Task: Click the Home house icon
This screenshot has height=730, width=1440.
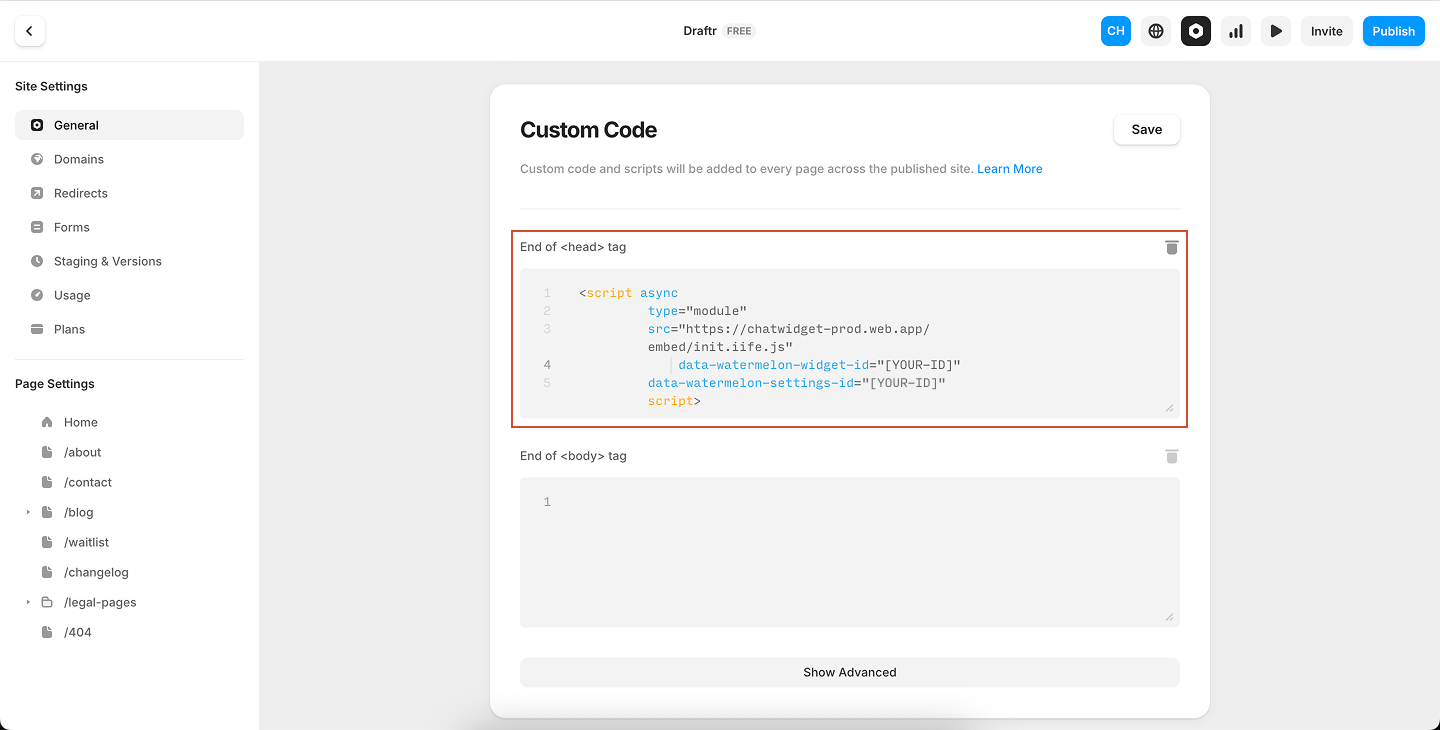Action: [47, 422]
